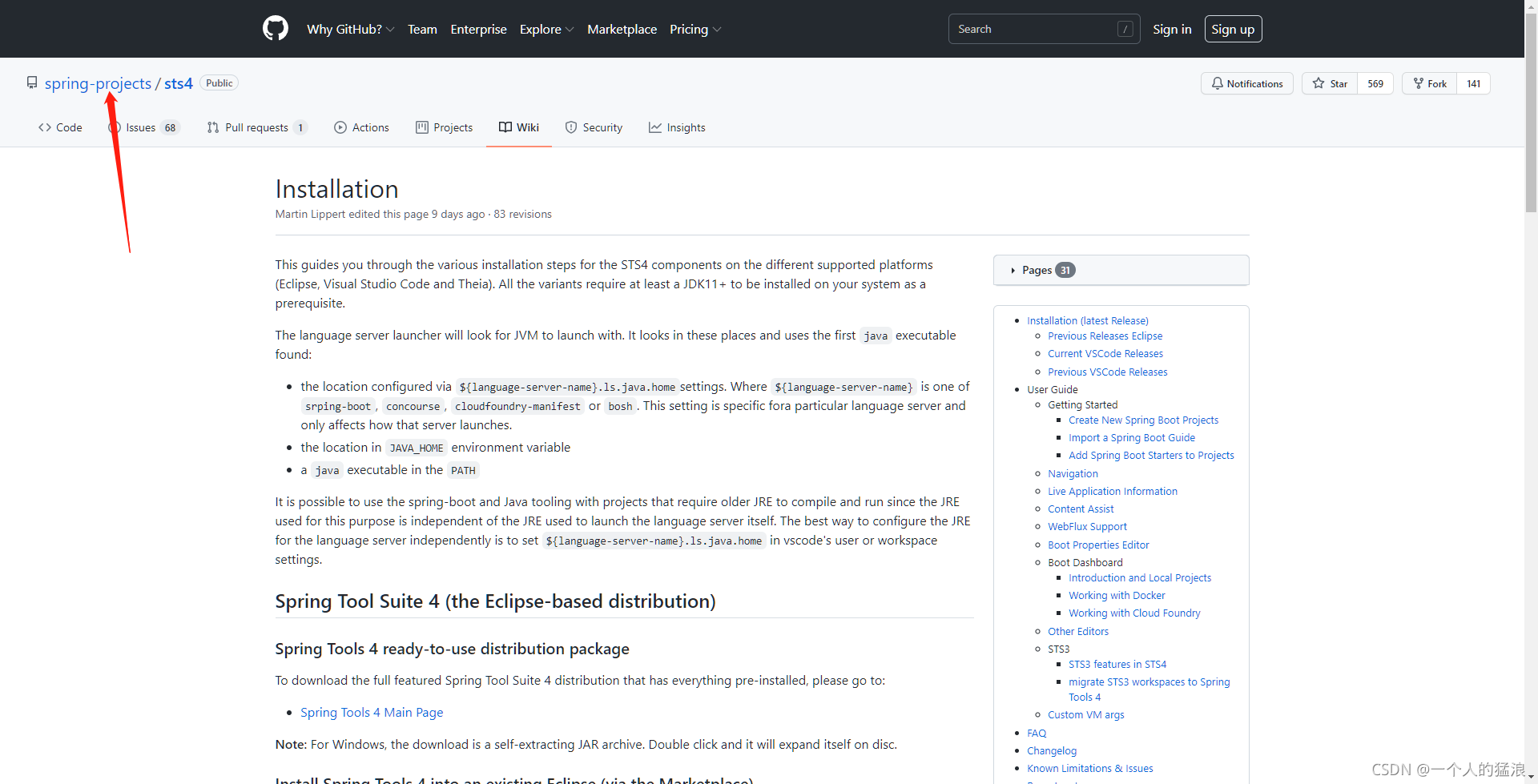This screenshot has width=1538, height=784.
Task: Click the slash shortcut icon in search
Action: point(1125,29)
